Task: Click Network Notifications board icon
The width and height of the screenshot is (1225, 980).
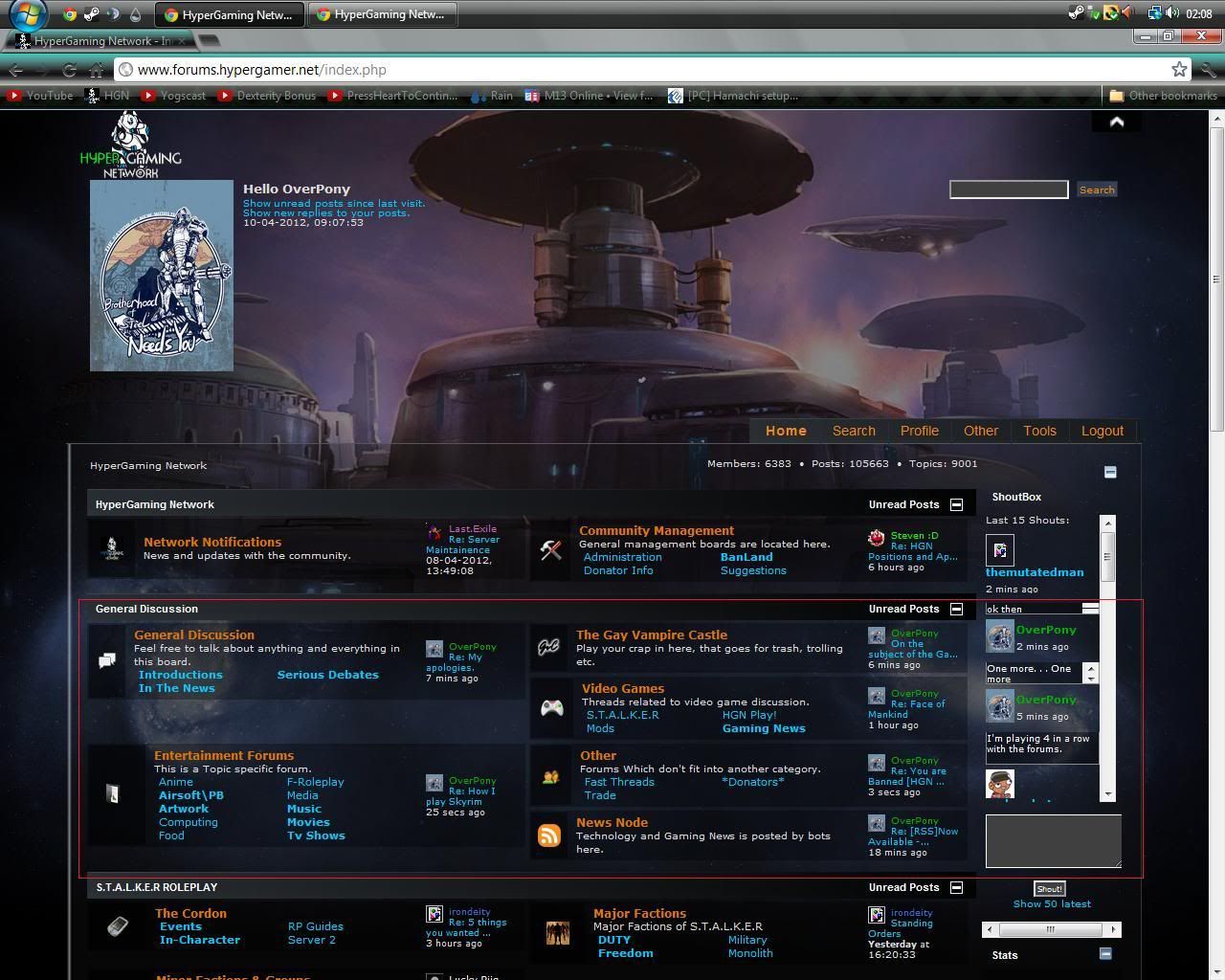Action: coord(112,548)
